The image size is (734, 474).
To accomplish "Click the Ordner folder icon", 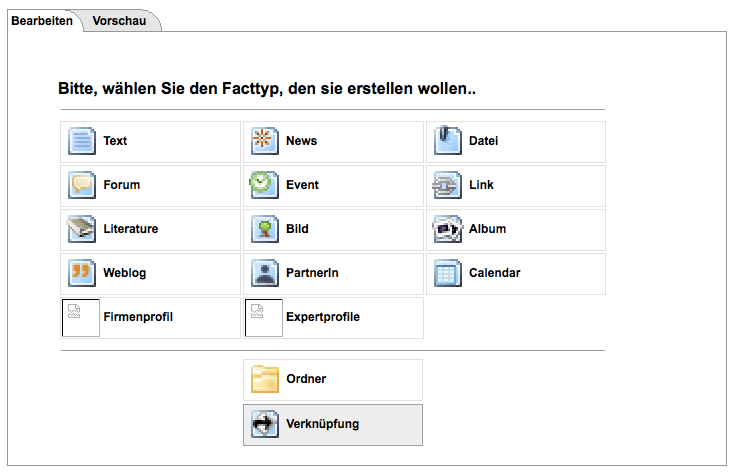I will 264,380.
